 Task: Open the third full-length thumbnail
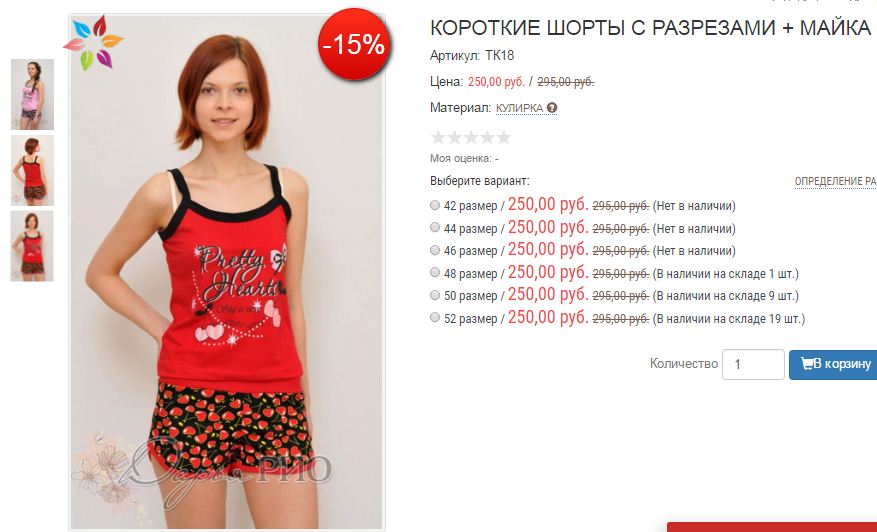click(x=32, y=246)
